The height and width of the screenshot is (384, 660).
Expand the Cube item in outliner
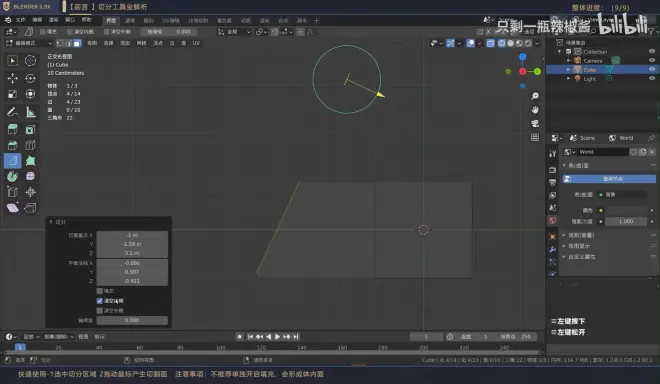568,69
